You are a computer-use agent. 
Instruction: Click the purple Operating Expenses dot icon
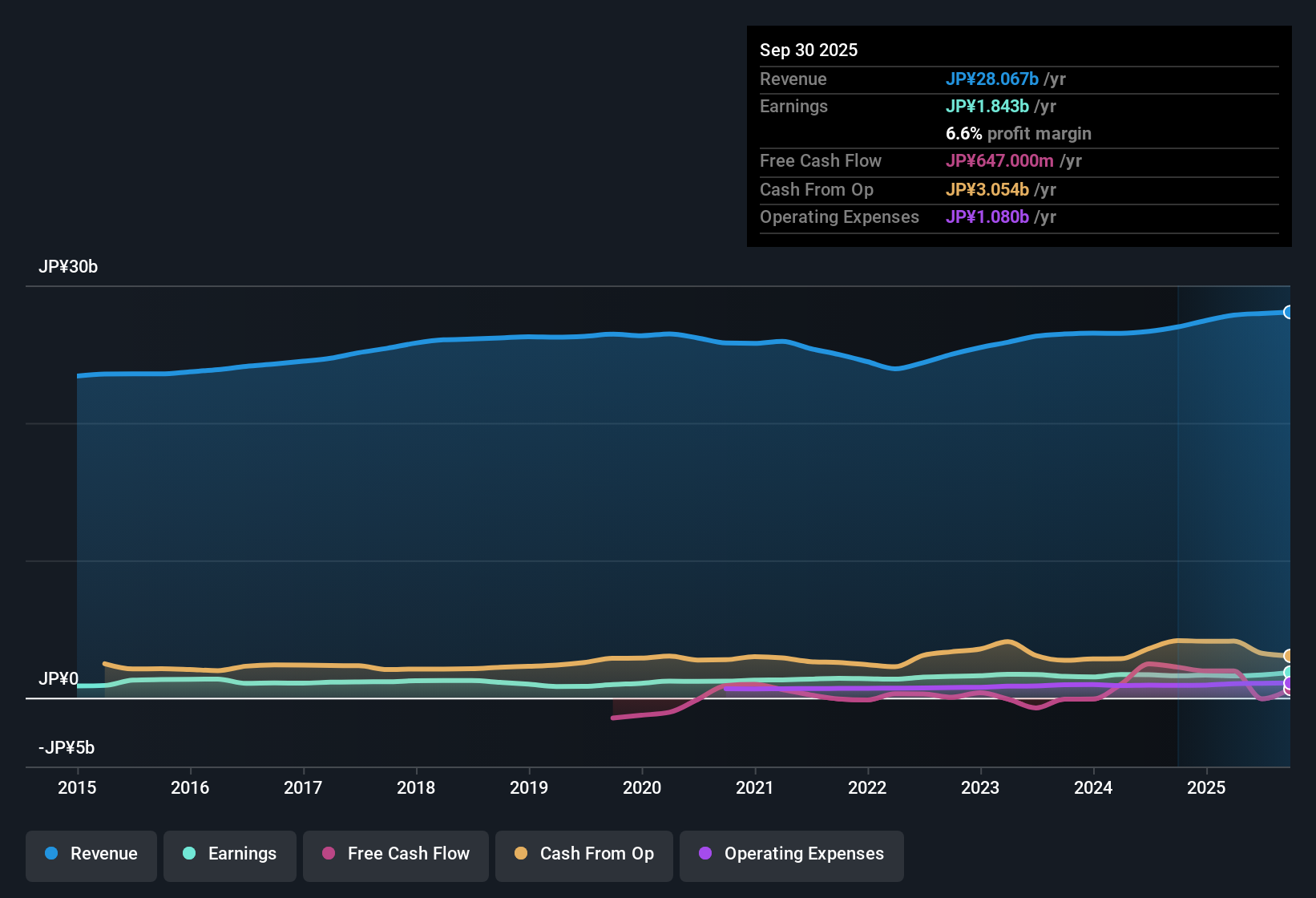coord(705,854)
